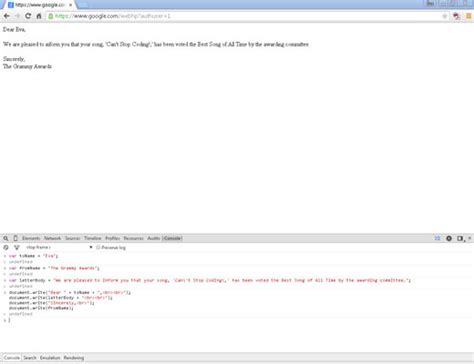
Task: Select the Console tab in the bottom drawer
Action: (x=12, y=358)
